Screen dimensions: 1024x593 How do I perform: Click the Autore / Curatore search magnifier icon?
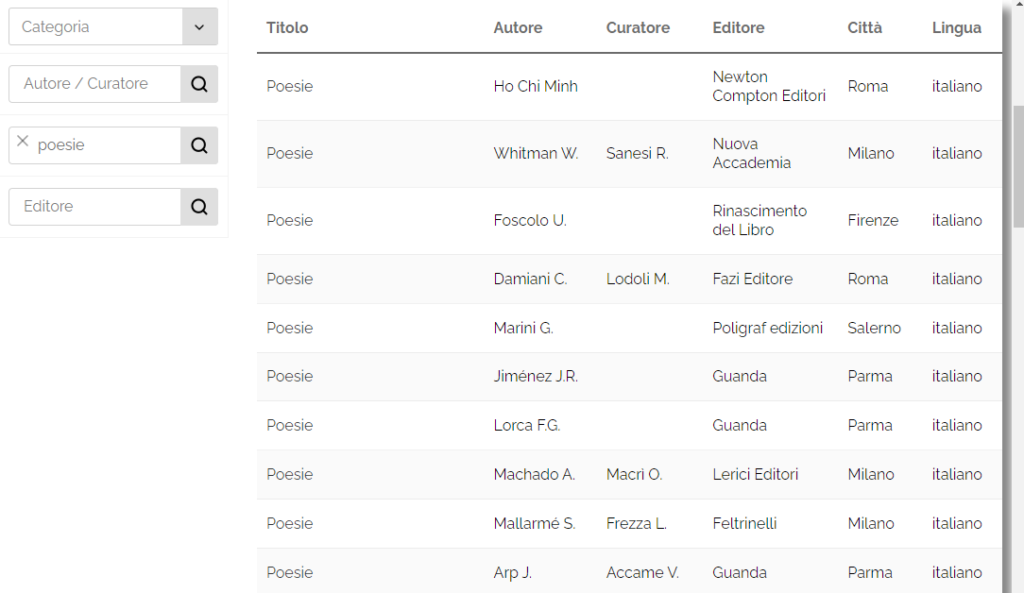pos(199,84)
